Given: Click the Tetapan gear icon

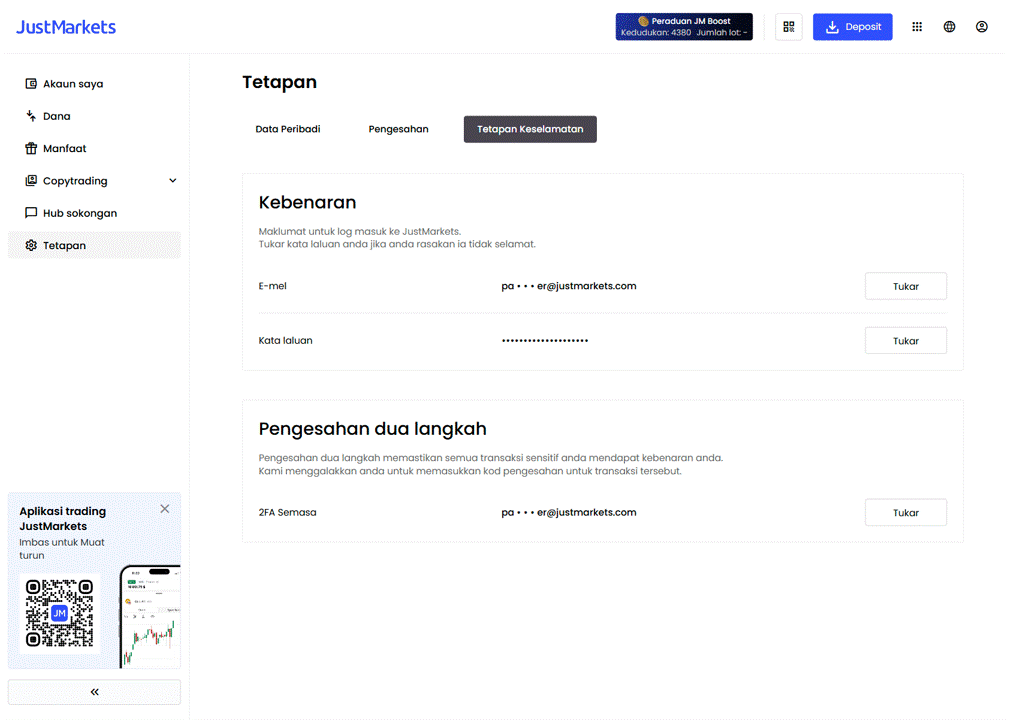Looking at the screenshot, I should point(31,245).
